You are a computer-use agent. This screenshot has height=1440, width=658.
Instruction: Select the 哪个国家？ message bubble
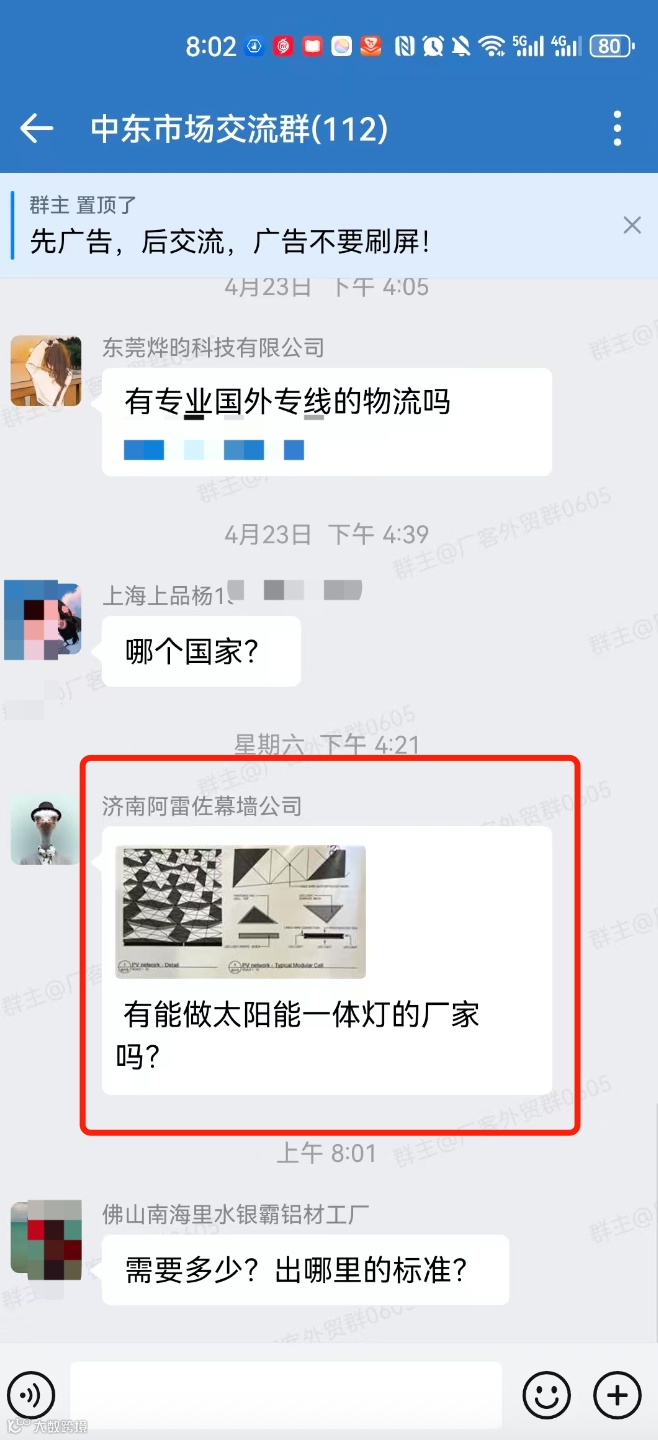[201, 651]
